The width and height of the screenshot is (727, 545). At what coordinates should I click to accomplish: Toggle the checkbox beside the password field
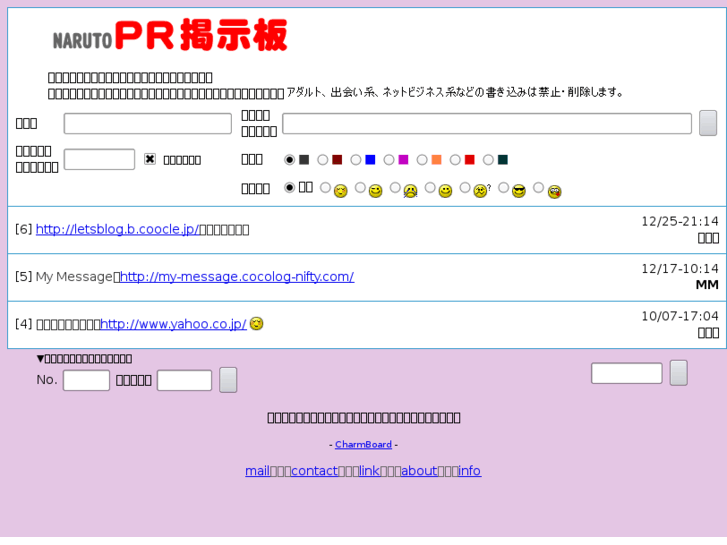(150, 159)
